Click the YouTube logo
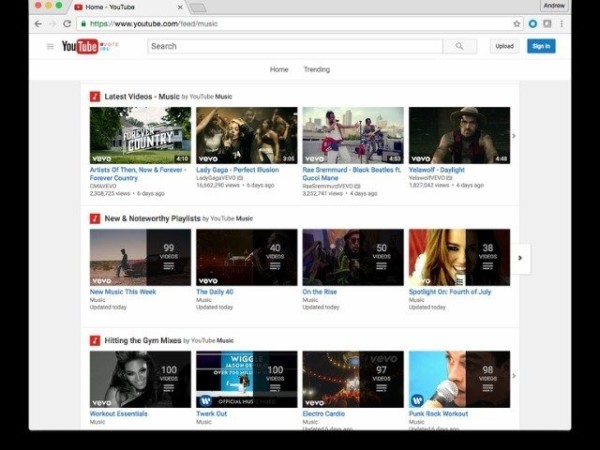 tap(80, 46)
